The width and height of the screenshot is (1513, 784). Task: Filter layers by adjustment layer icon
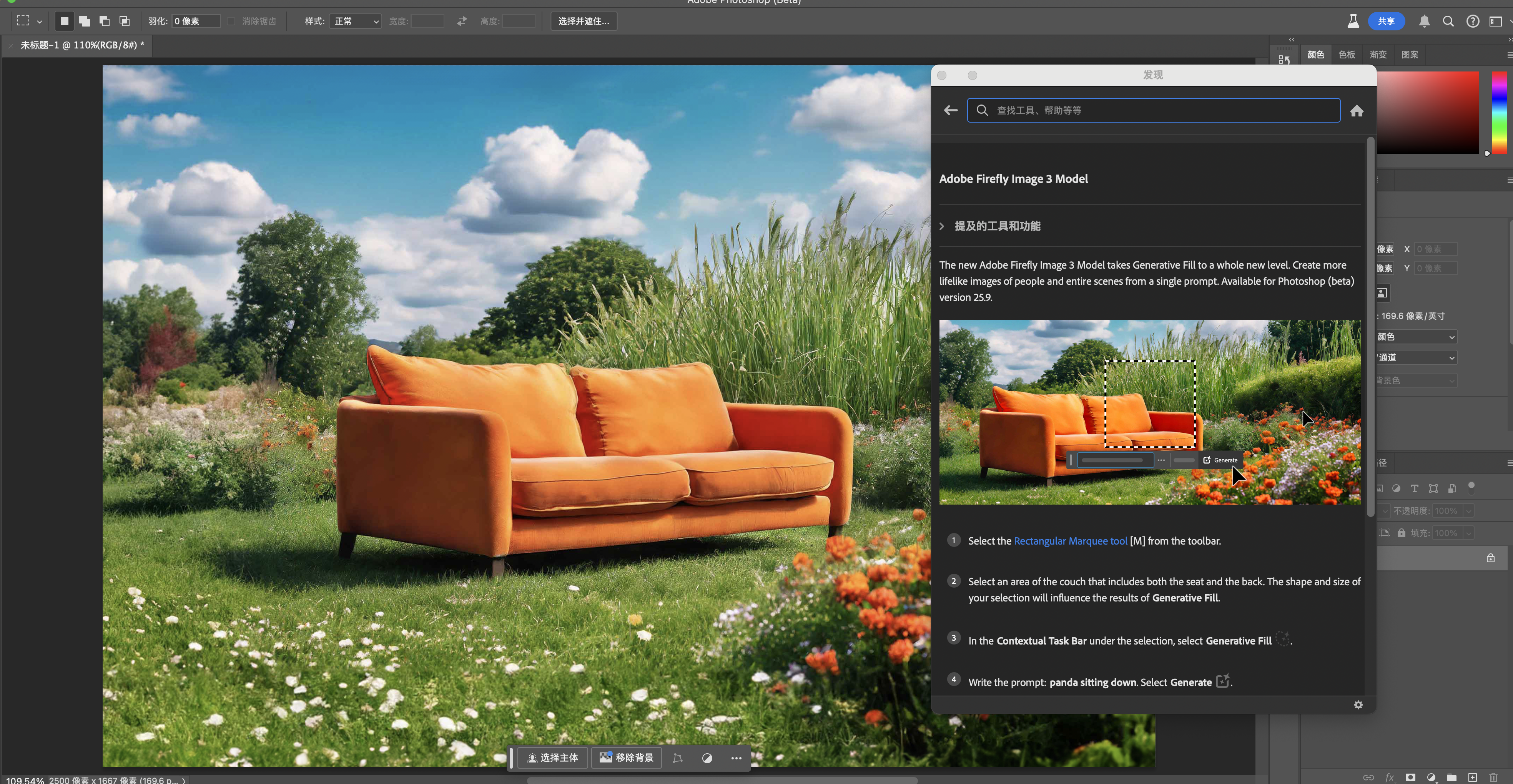tap(1396, 488)
